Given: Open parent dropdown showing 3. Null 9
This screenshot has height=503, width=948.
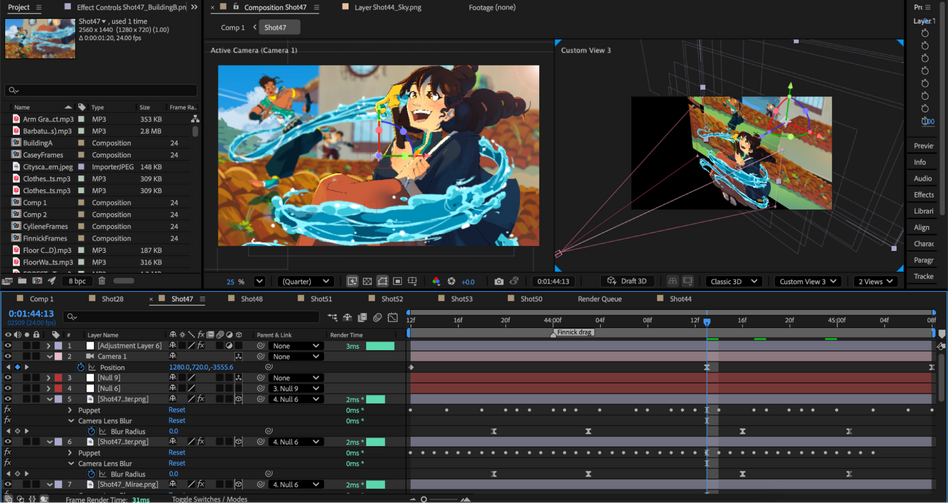Looking at the screenshot, I should point(296,388).
